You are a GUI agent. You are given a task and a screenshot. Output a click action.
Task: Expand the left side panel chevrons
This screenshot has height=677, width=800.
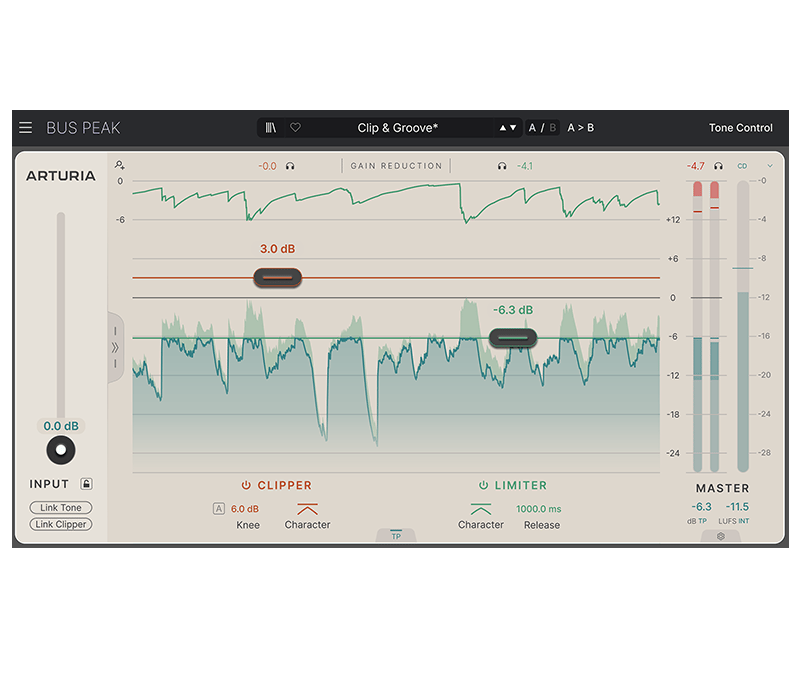(x=115, y=347)
